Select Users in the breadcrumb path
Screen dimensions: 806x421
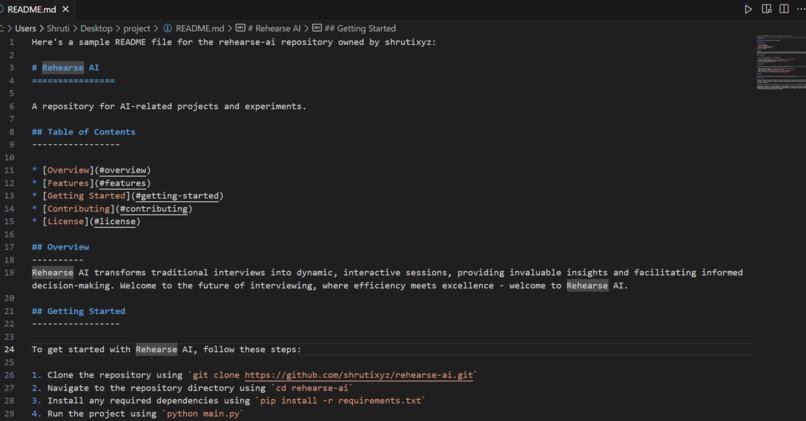tap(25, 28)
